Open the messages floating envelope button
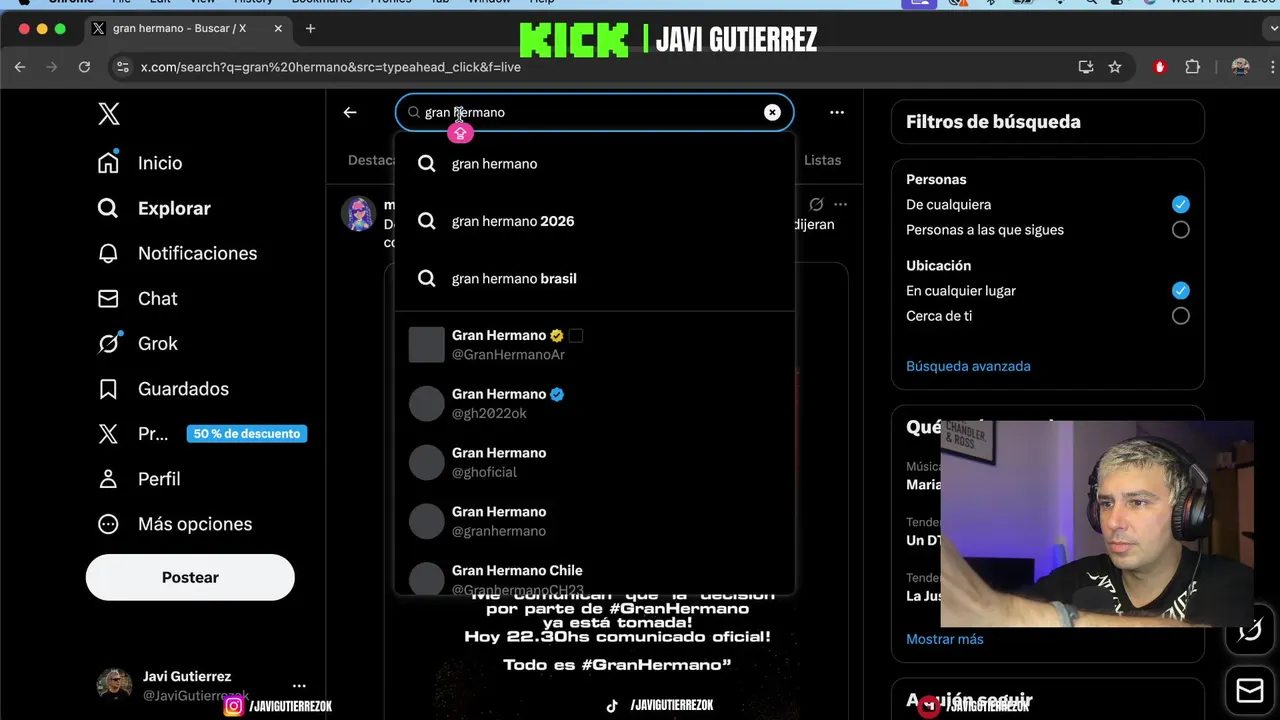1280x720 pixels. pyautogui.click(x=1250, y=690)
